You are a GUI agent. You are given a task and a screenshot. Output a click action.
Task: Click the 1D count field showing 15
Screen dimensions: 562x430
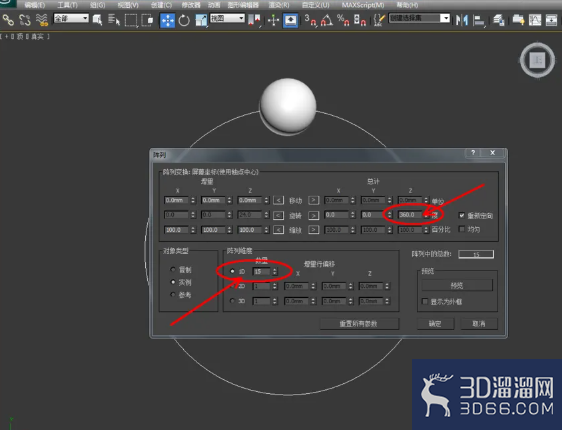(261, 272)
